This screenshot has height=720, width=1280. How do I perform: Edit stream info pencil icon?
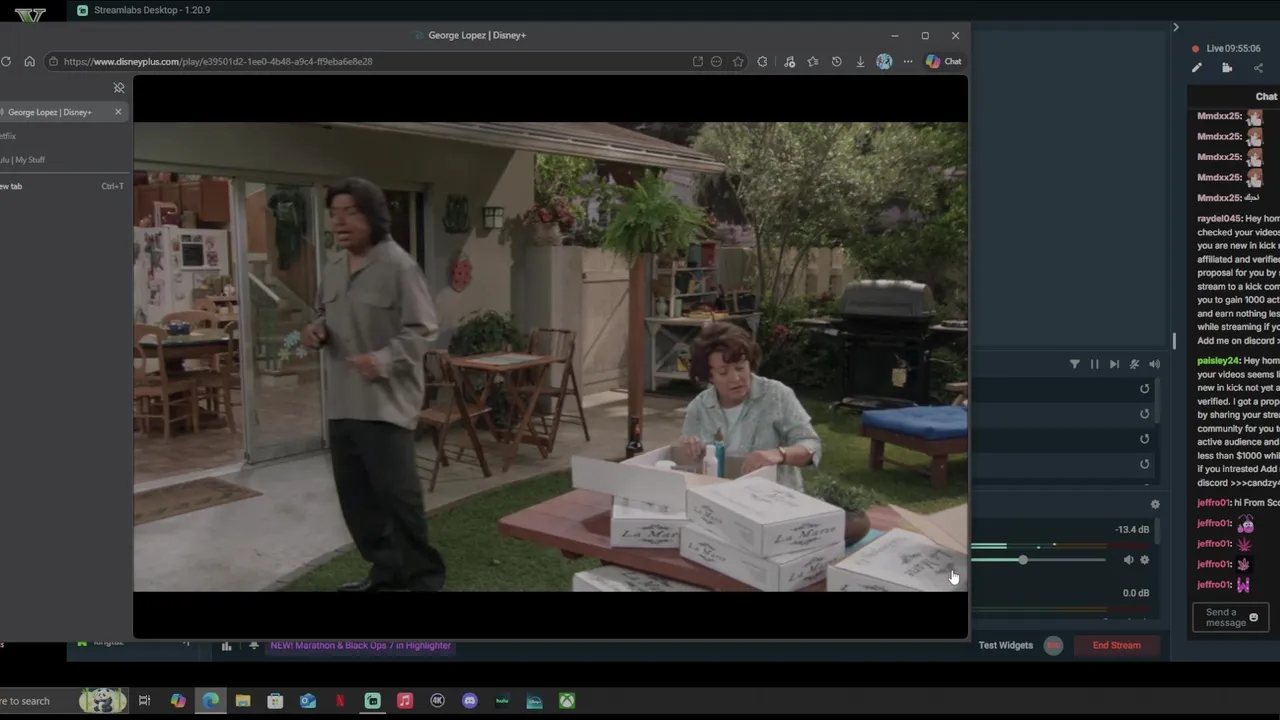pyautogui.click(x=1196, y=68)
